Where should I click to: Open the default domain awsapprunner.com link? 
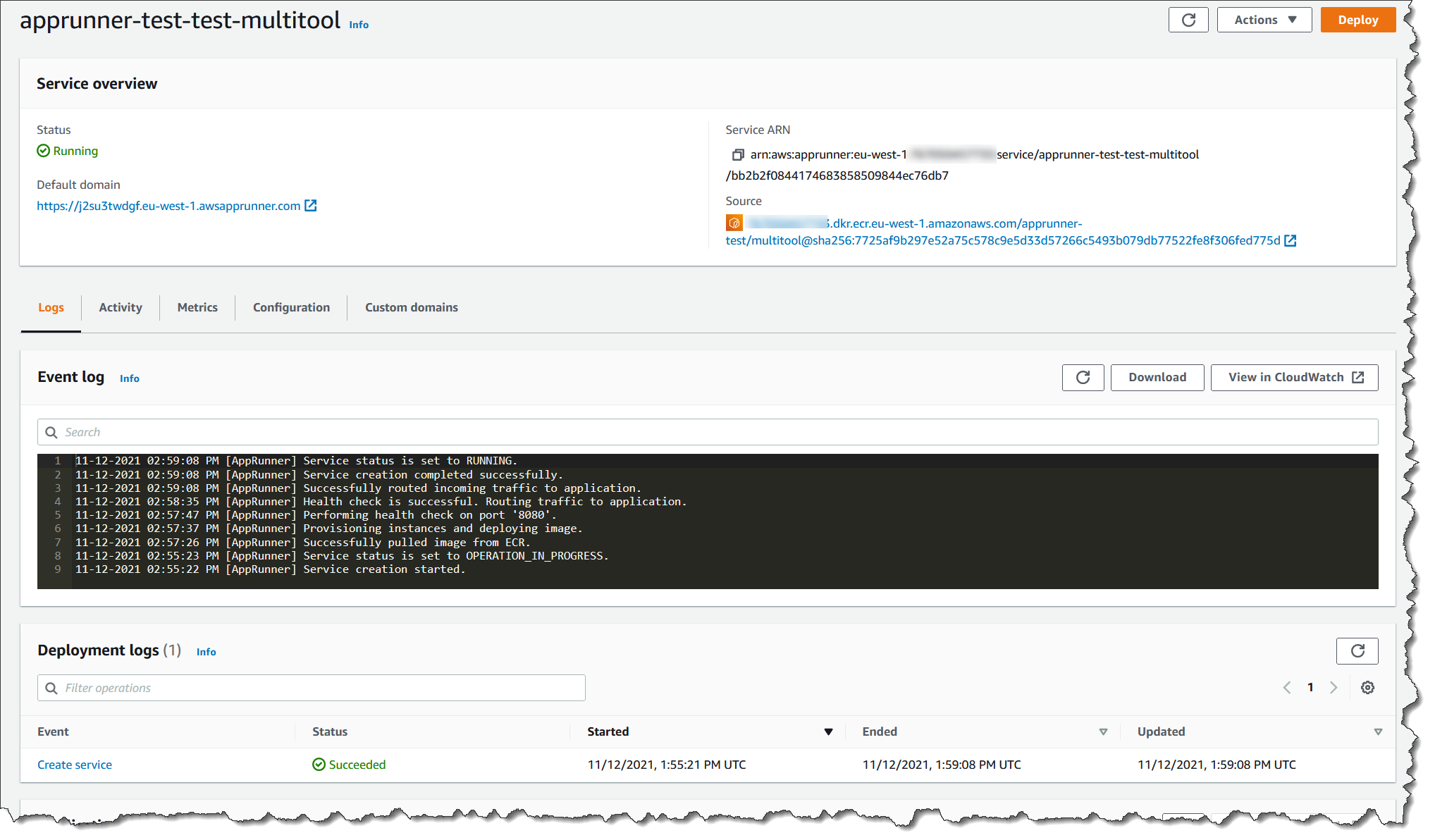168,206
